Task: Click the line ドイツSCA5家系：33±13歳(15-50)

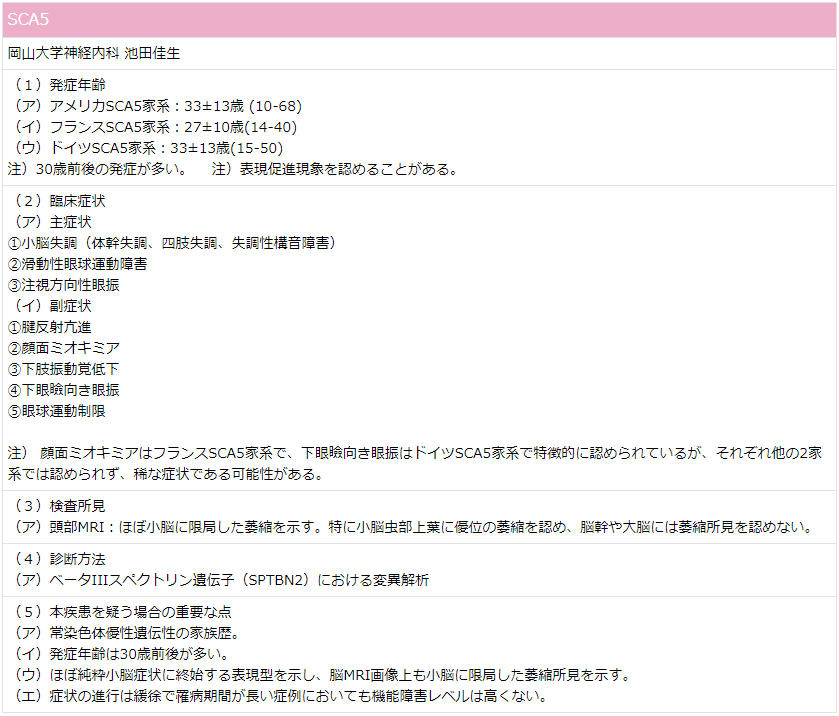Action: (146, 148)
